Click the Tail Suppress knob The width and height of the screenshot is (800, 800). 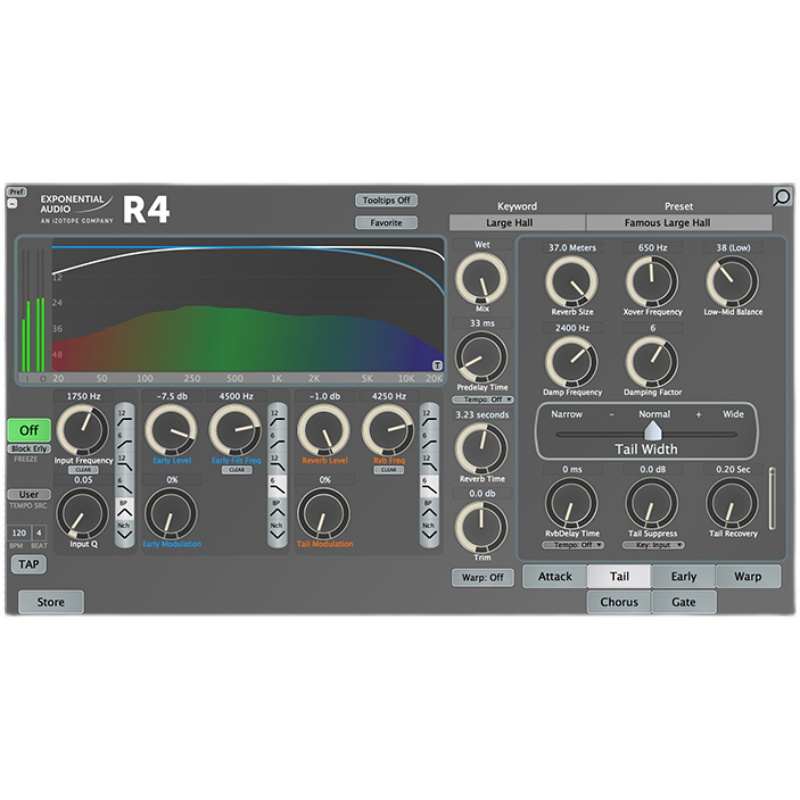click(x=653, y=503)
